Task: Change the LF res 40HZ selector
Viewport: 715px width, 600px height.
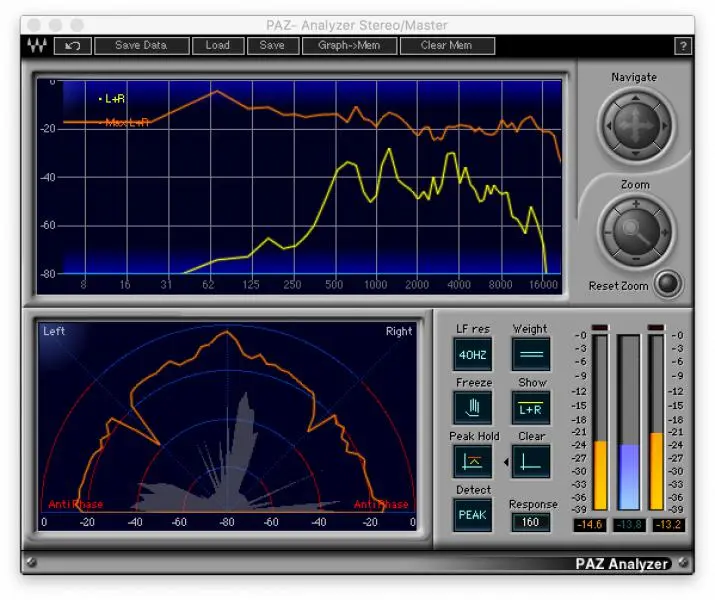Action: click(473, 354)
